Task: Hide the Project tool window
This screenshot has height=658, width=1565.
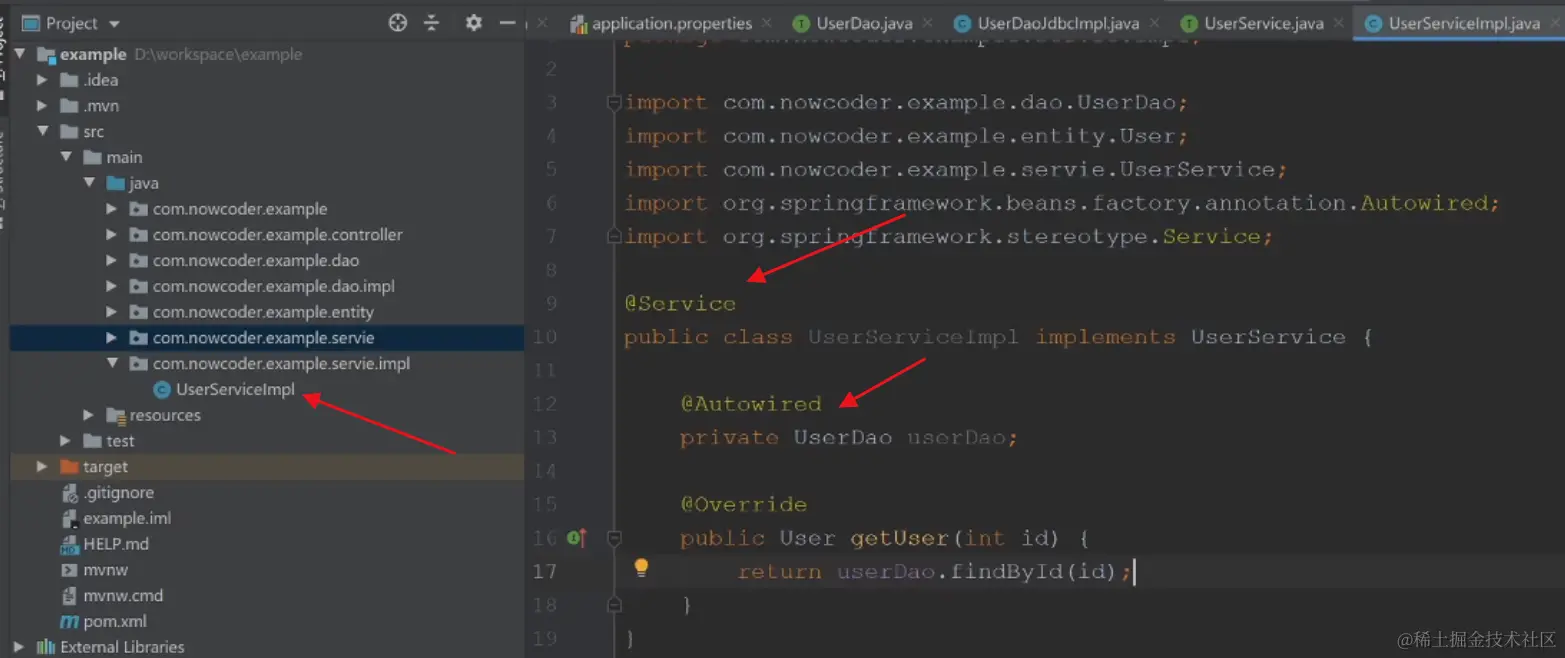Action: 507,22
